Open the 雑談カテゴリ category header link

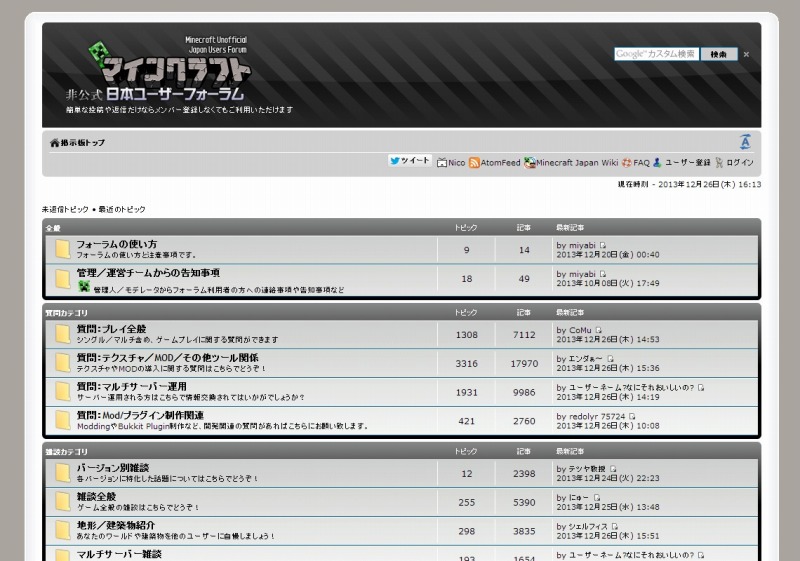coord(66,451)
